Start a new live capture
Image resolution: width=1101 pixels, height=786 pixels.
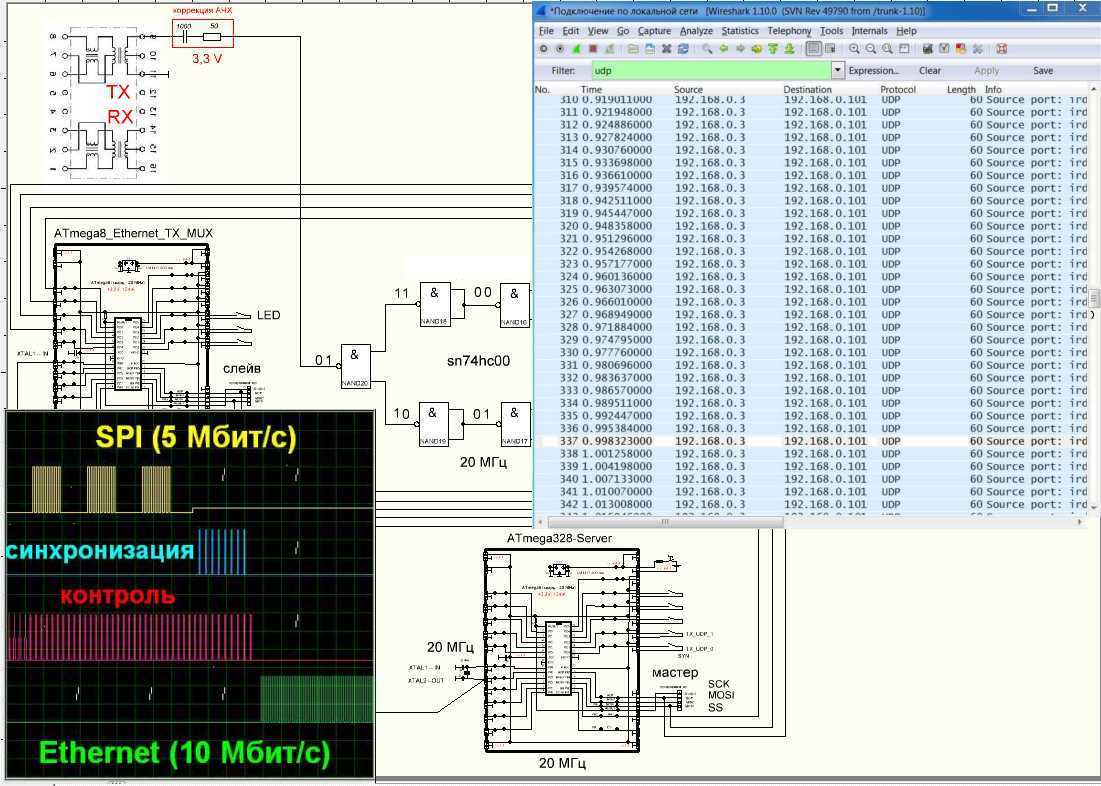point(577,48)
